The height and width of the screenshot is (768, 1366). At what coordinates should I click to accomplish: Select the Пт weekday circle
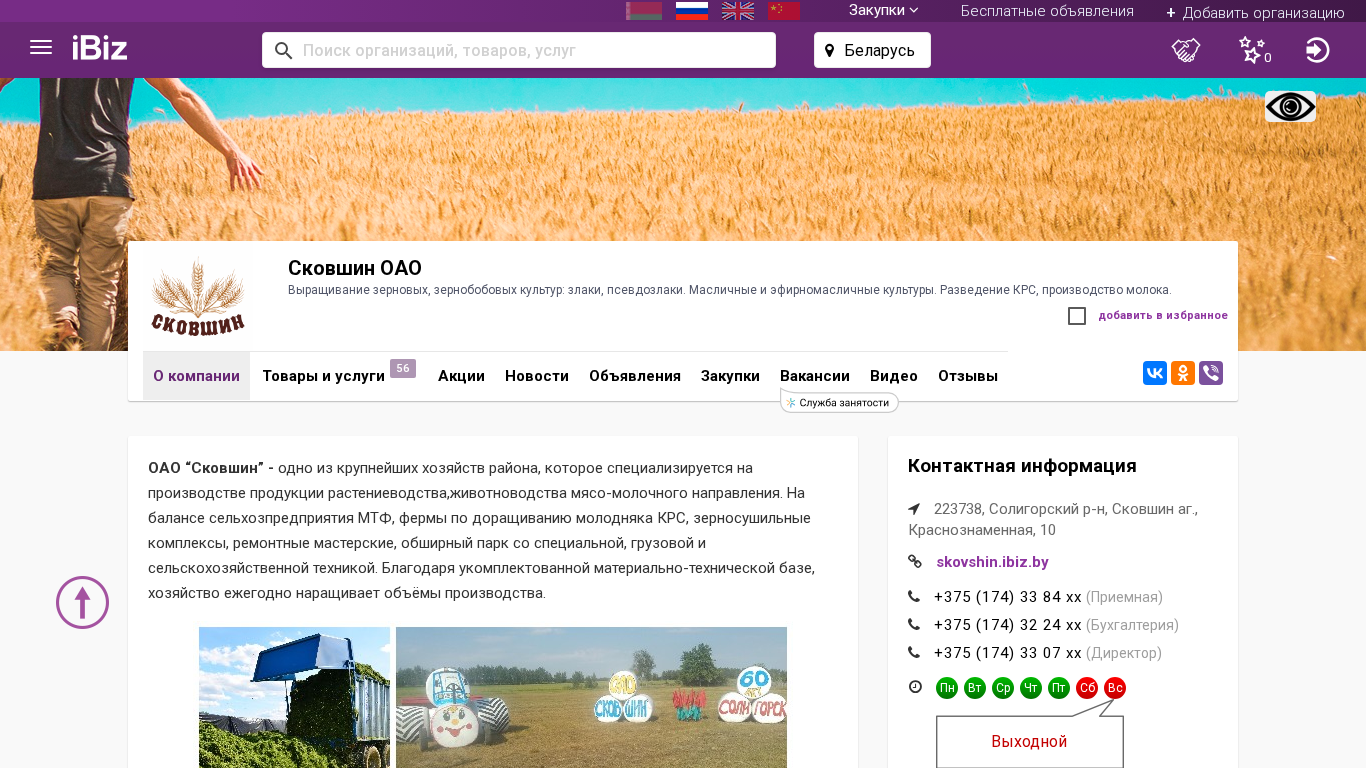tap(1059, 688)
